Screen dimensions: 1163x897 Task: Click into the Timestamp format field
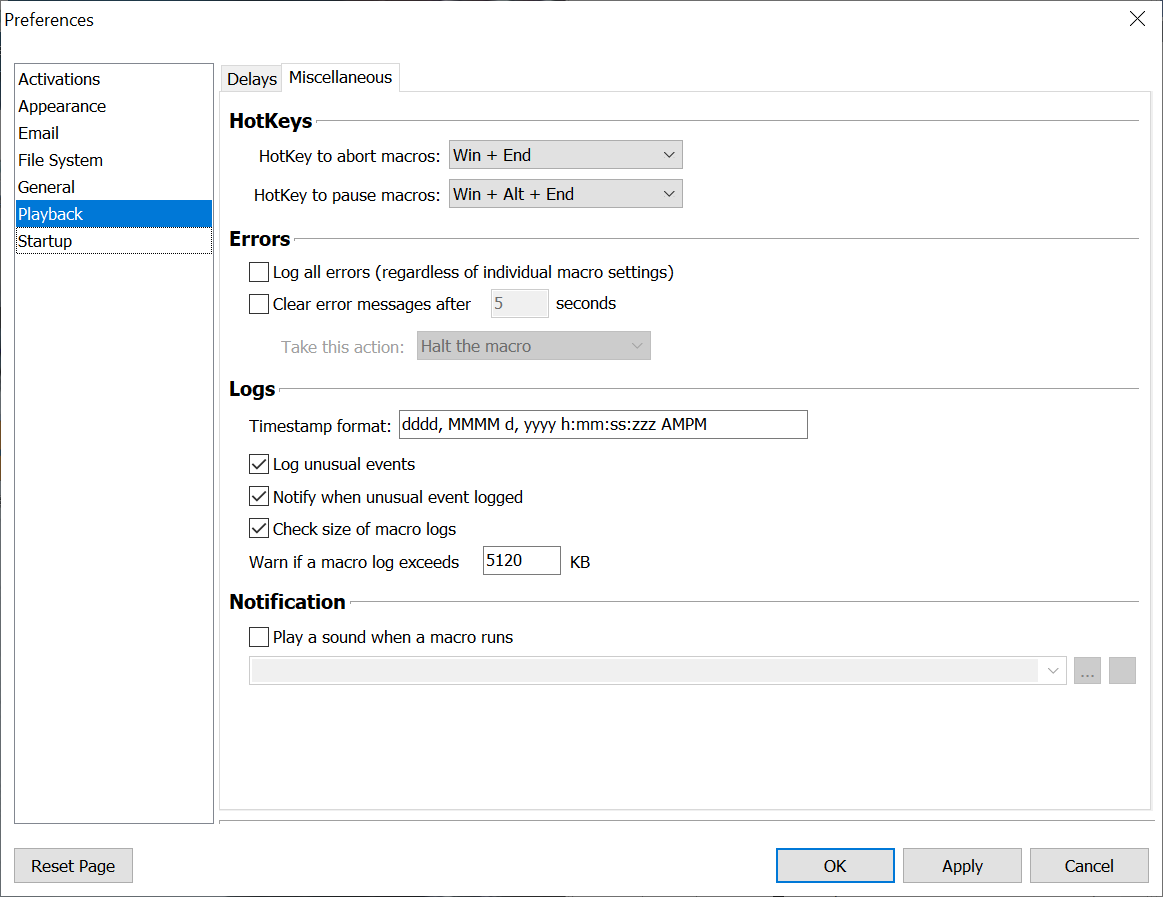click(602, 425)
